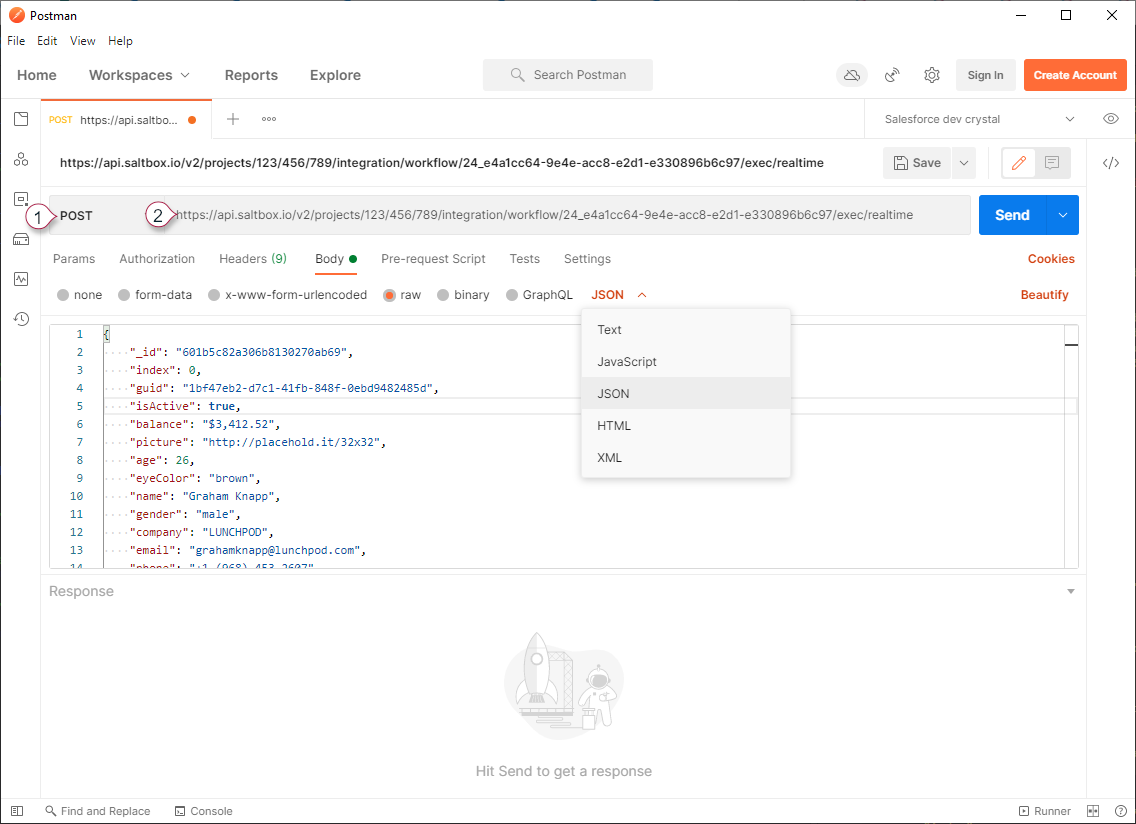Expand the Workspaces dropdown
Screen dimensions: 1136x824
139,75
